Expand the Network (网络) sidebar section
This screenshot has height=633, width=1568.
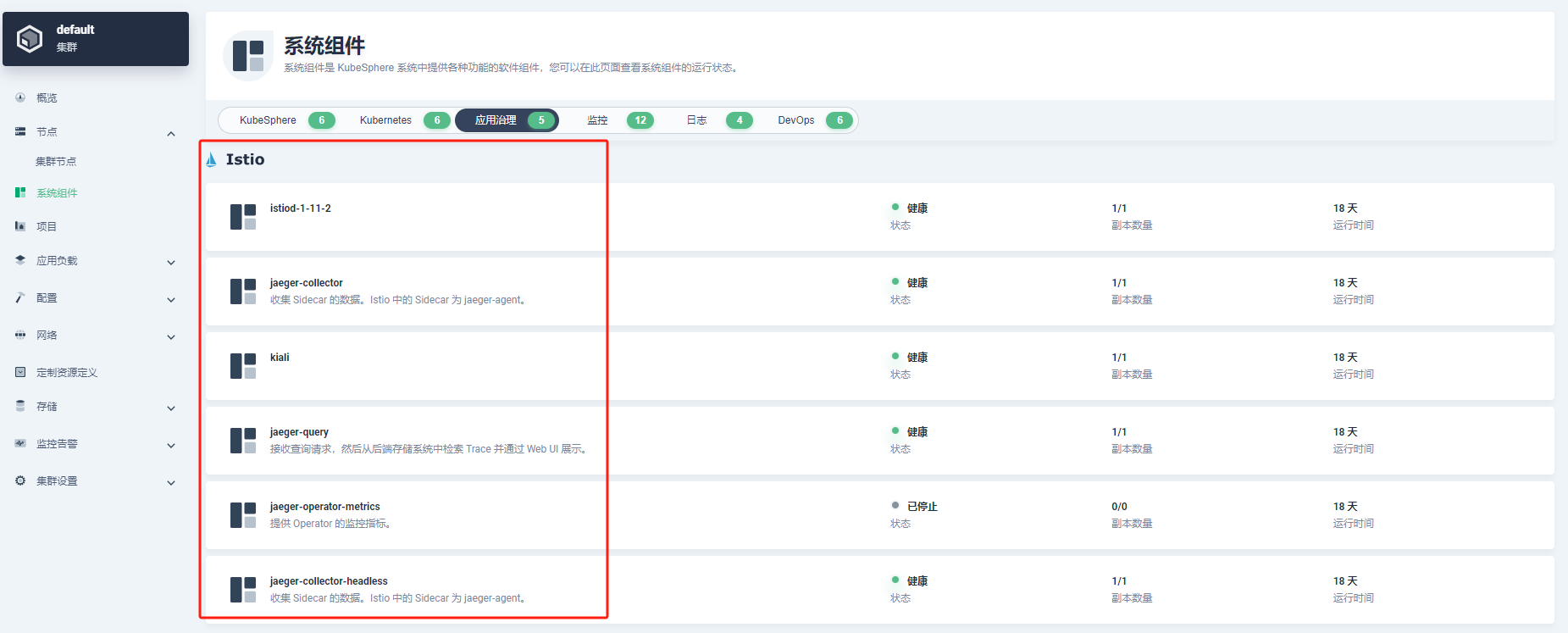coord(171,336)
